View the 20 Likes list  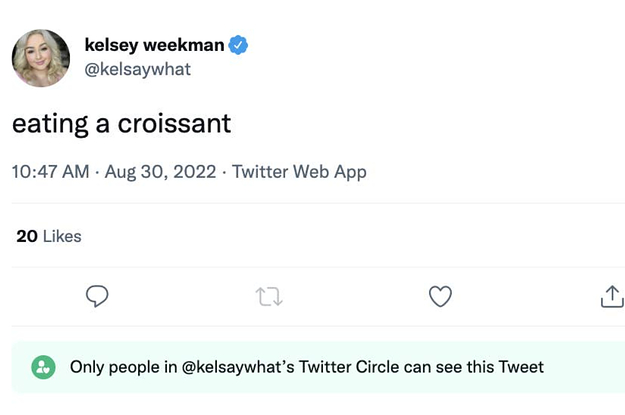50,236
